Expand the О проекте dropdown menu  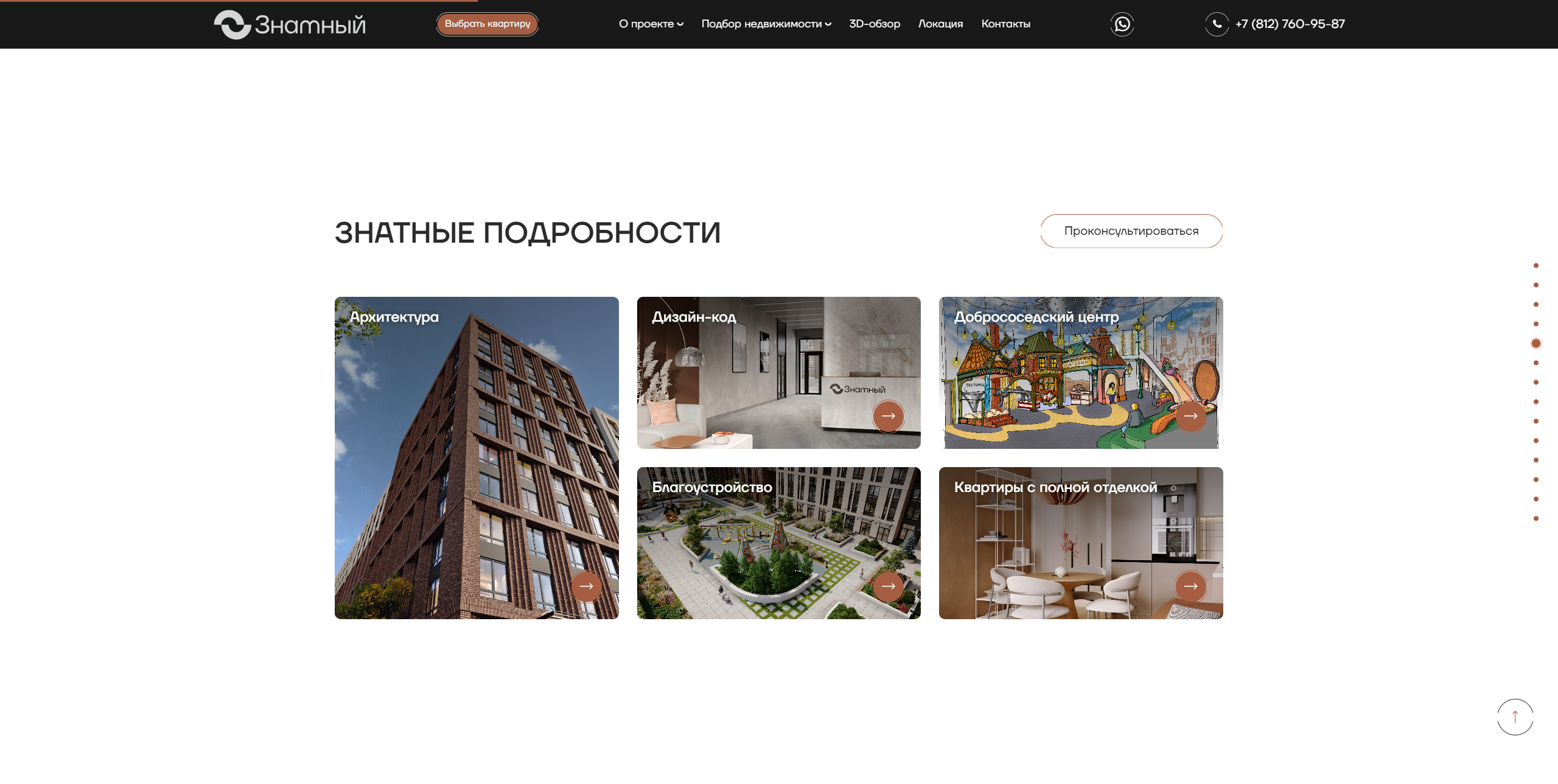tap(651, 24)
